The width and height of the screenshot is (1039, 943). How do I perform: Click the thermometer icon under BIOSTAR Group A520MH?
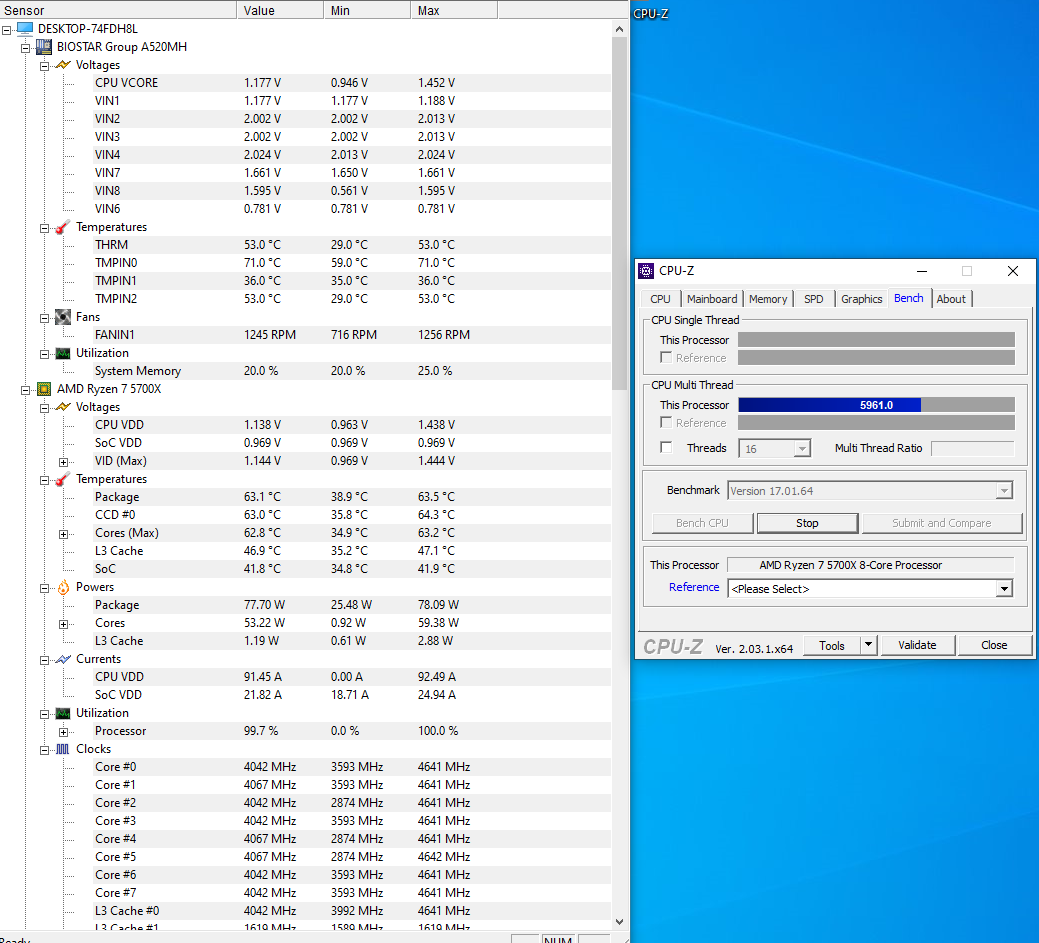pyautogui.click(x=63, y=227)
